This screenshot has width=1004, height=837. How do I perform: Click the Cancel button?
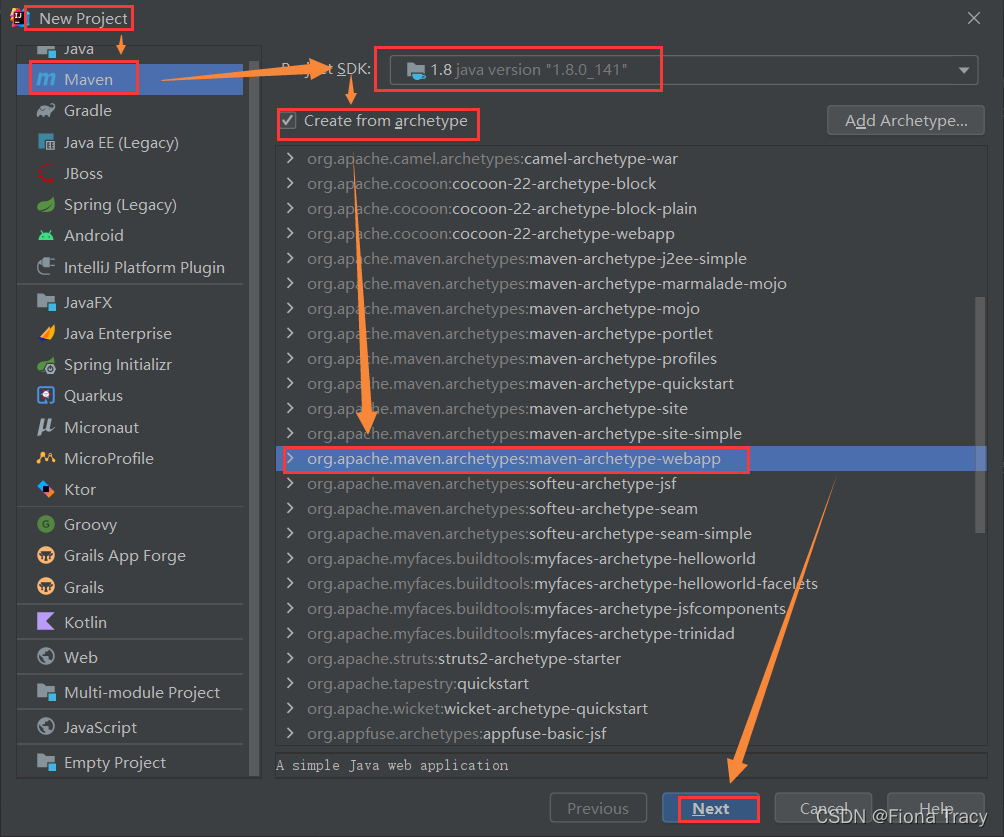click(x=823, y=808)
